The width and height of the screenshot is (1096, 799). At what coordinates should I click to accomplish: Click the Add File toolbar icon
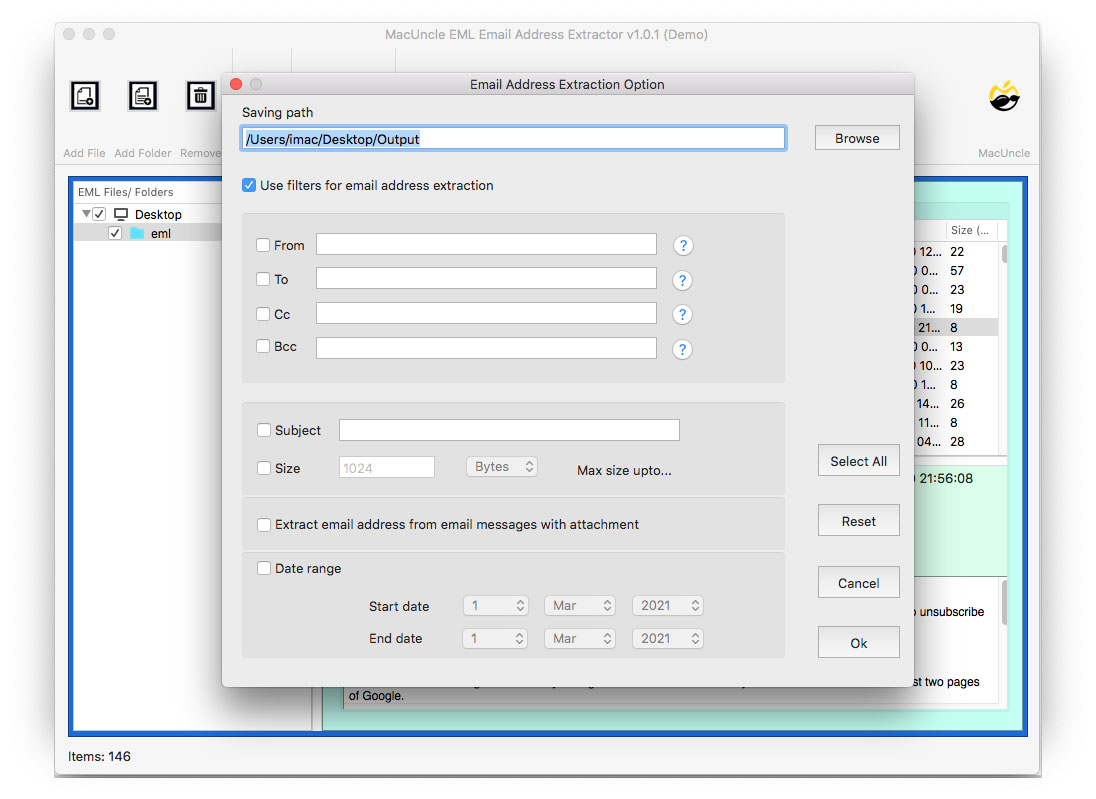point(85,96)
